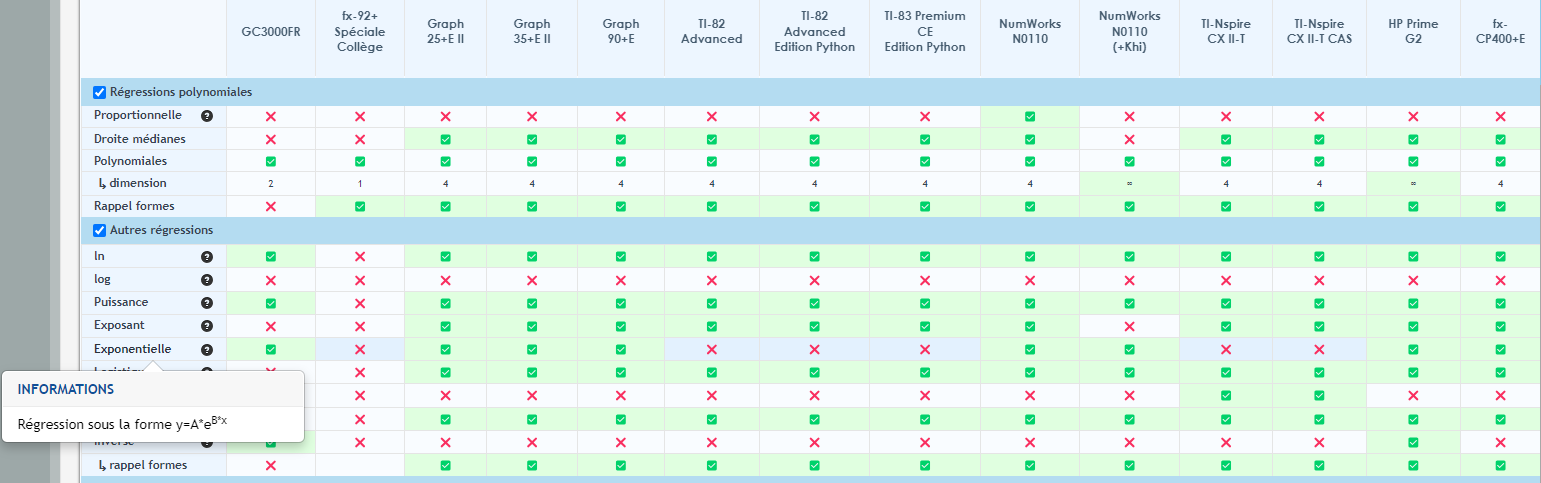
Task: Click the INFORMATIONS tooltip heading
Action: point(65,389)
